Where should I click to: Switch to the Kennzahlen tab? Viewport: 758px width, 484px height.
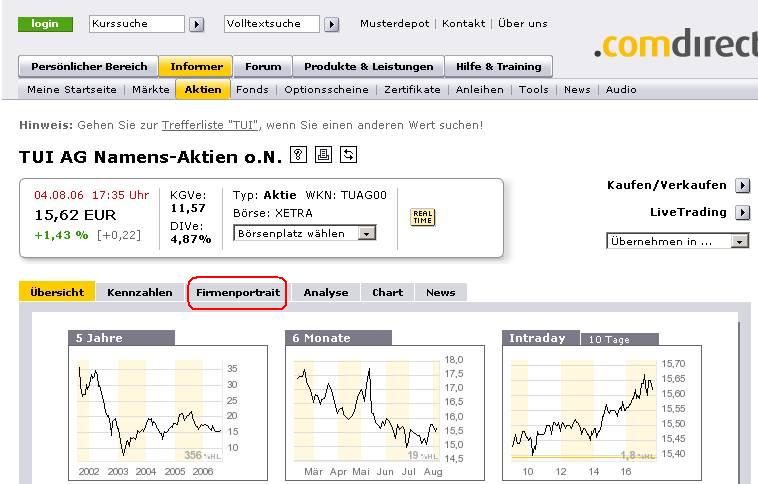[x=140, y=293]
